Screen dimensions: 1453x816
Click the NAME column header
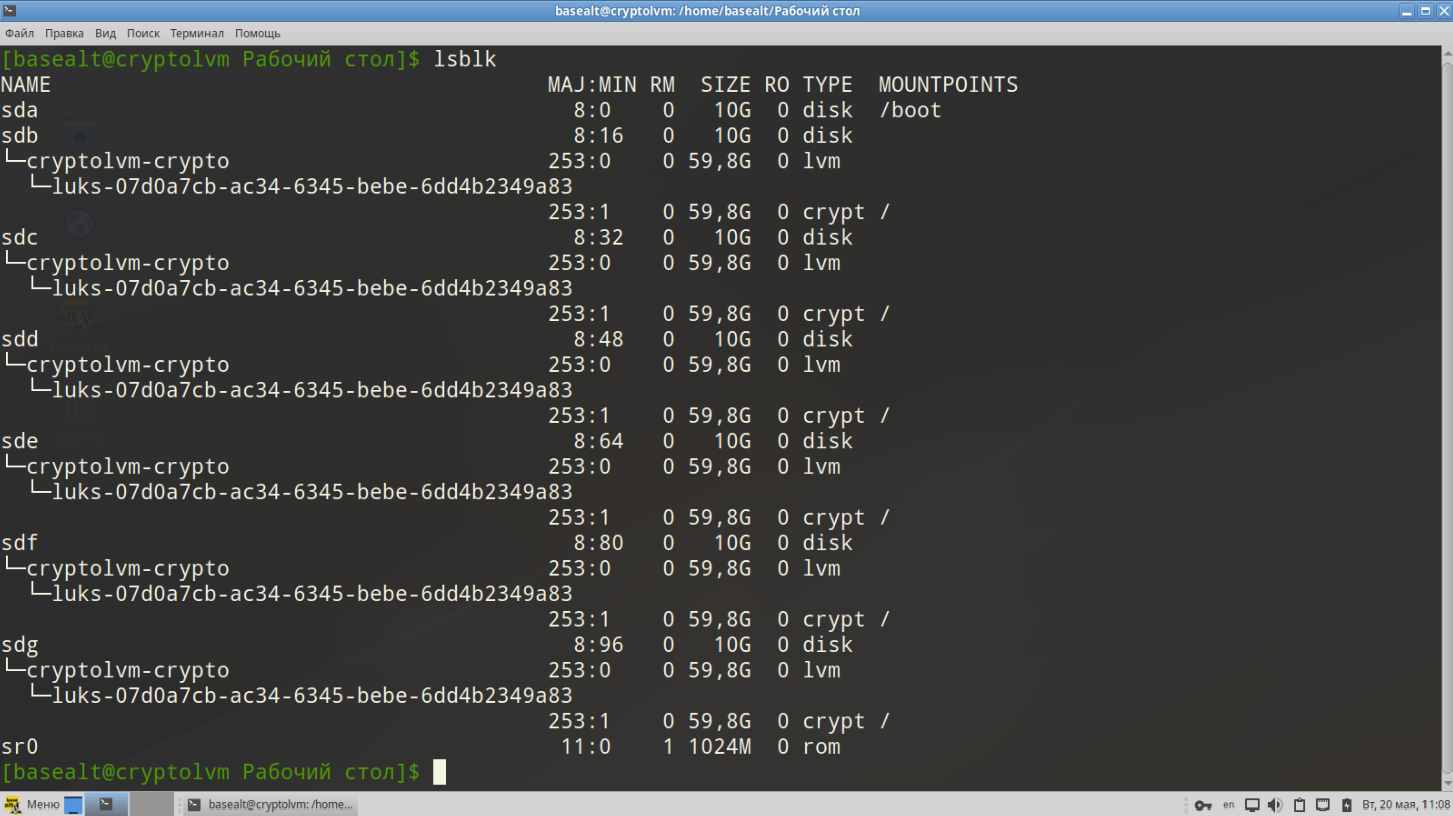[26, 85]
